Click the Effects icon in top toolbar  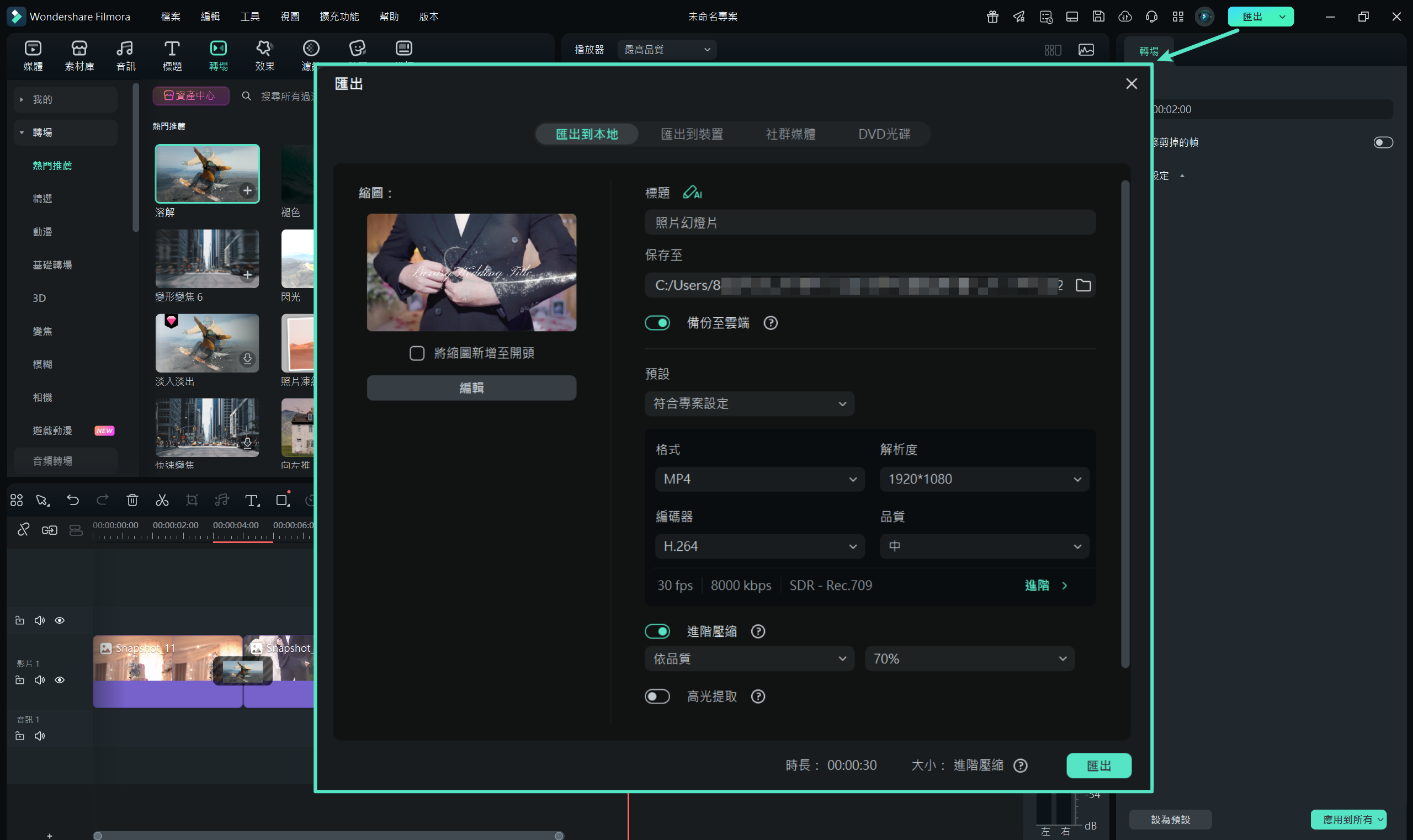coord(264,56)
